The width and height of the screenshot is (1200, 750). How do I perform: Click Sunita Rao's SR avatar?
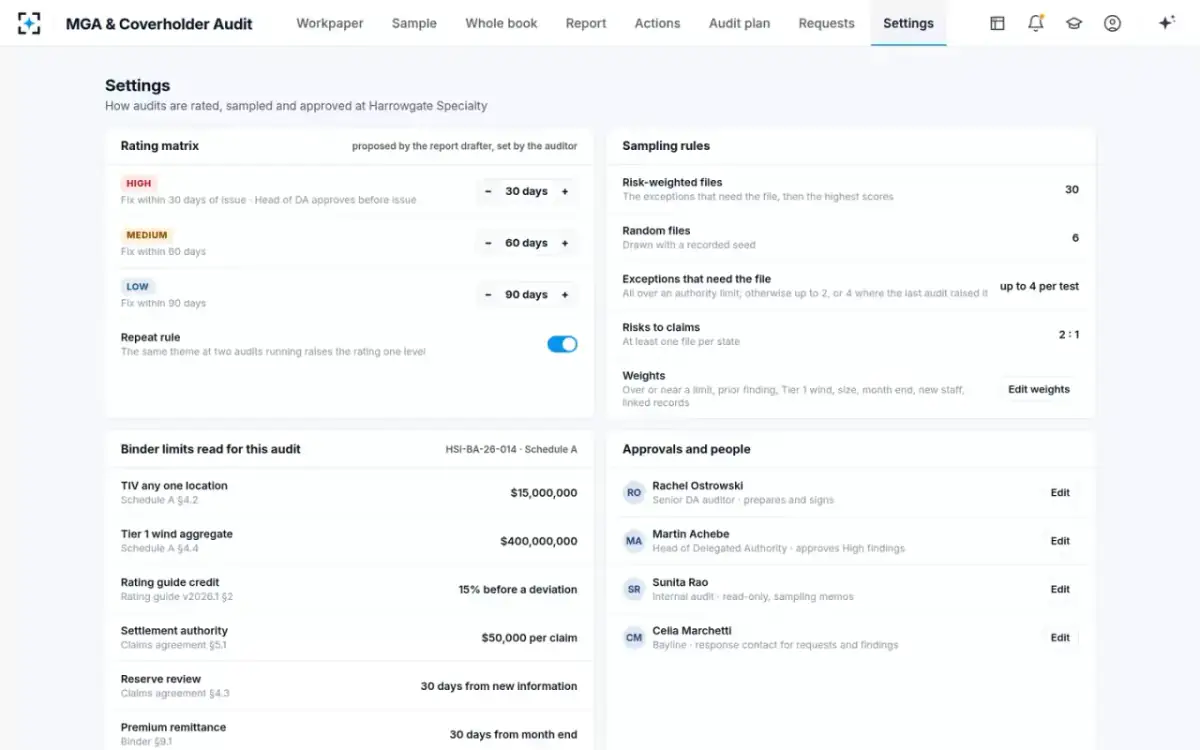coord(634,589)
